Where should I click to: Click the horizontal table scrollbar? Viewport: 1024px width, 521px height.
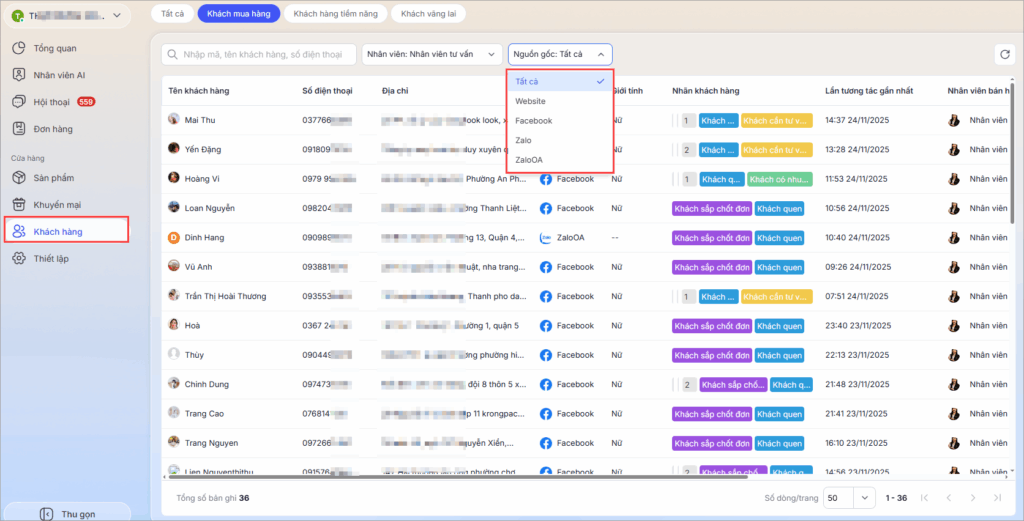500,477
